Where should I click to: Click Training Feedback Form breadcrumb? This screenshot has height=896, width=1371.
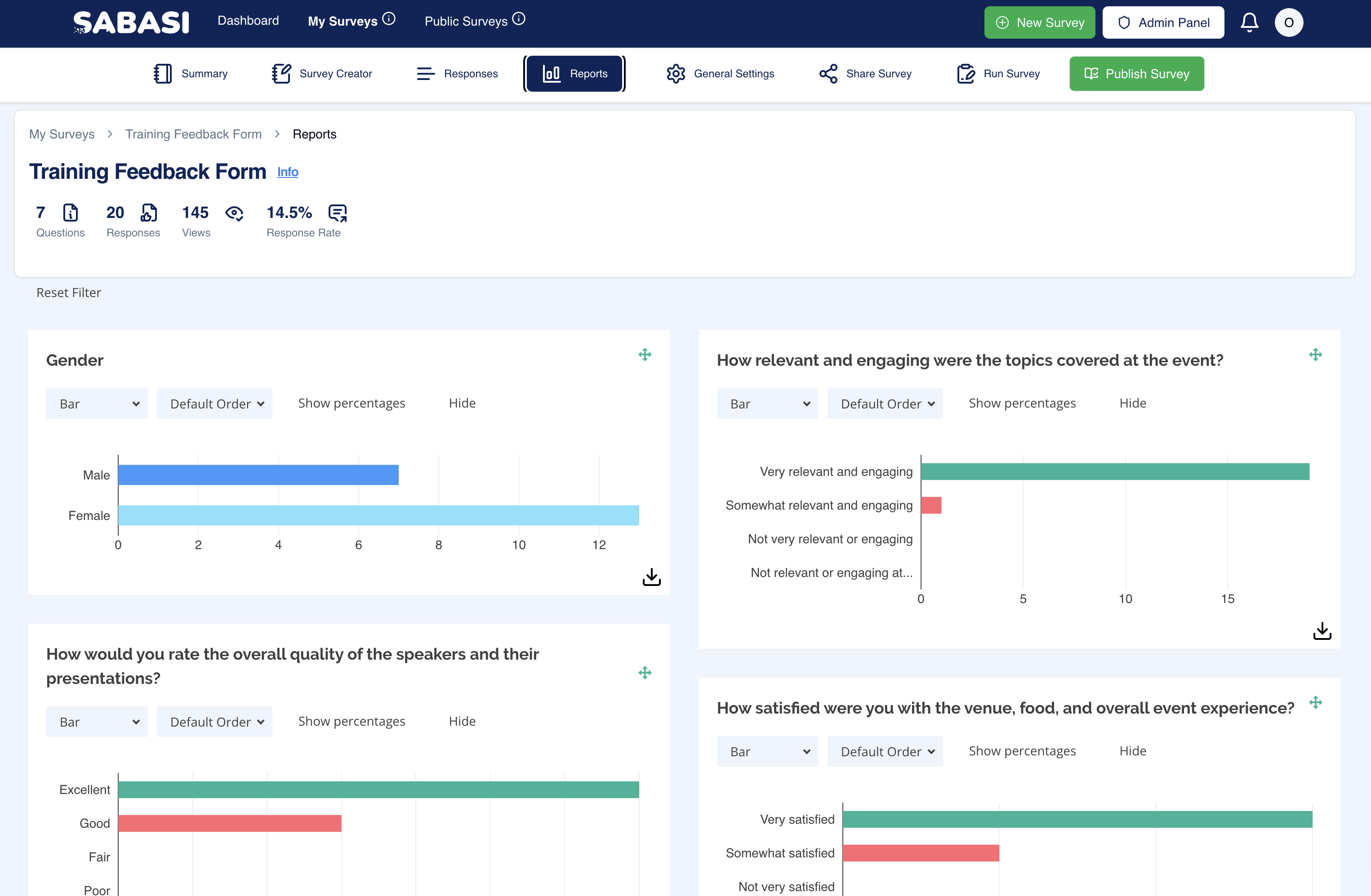click(194, 134)
